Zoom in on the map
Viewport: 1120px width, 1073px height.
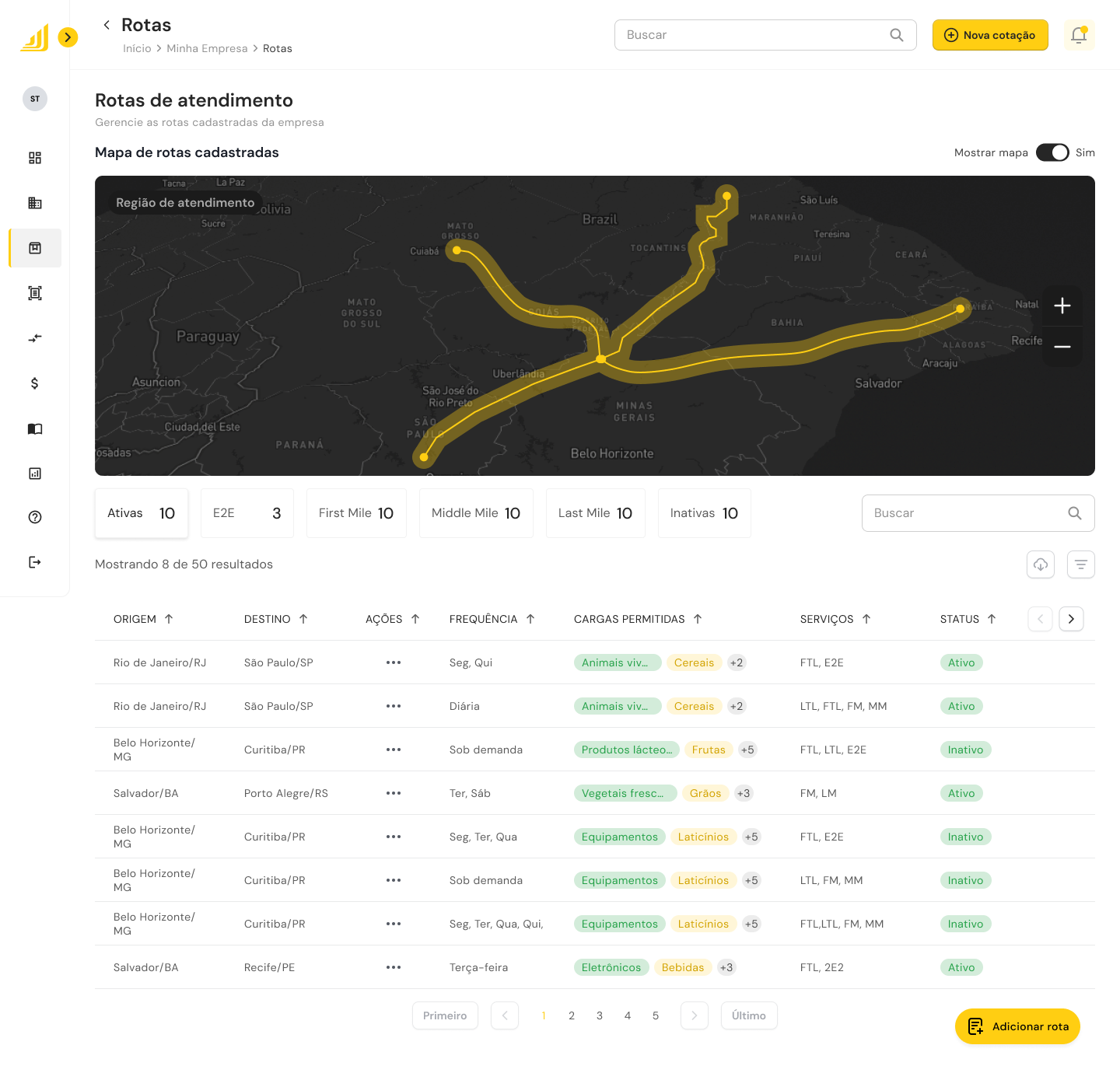point(1062,306)
